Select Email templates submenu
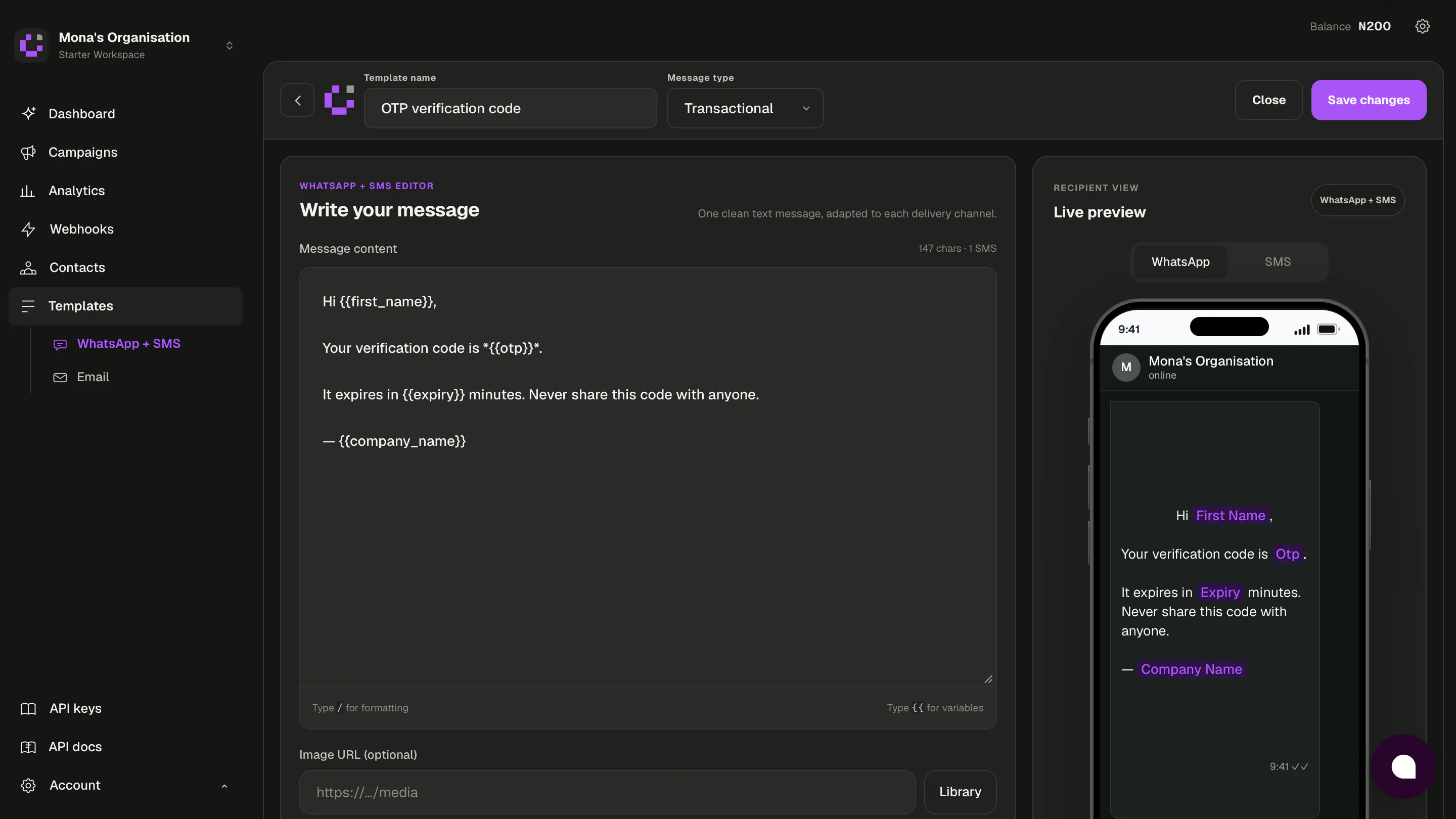 tap(93, 377)
